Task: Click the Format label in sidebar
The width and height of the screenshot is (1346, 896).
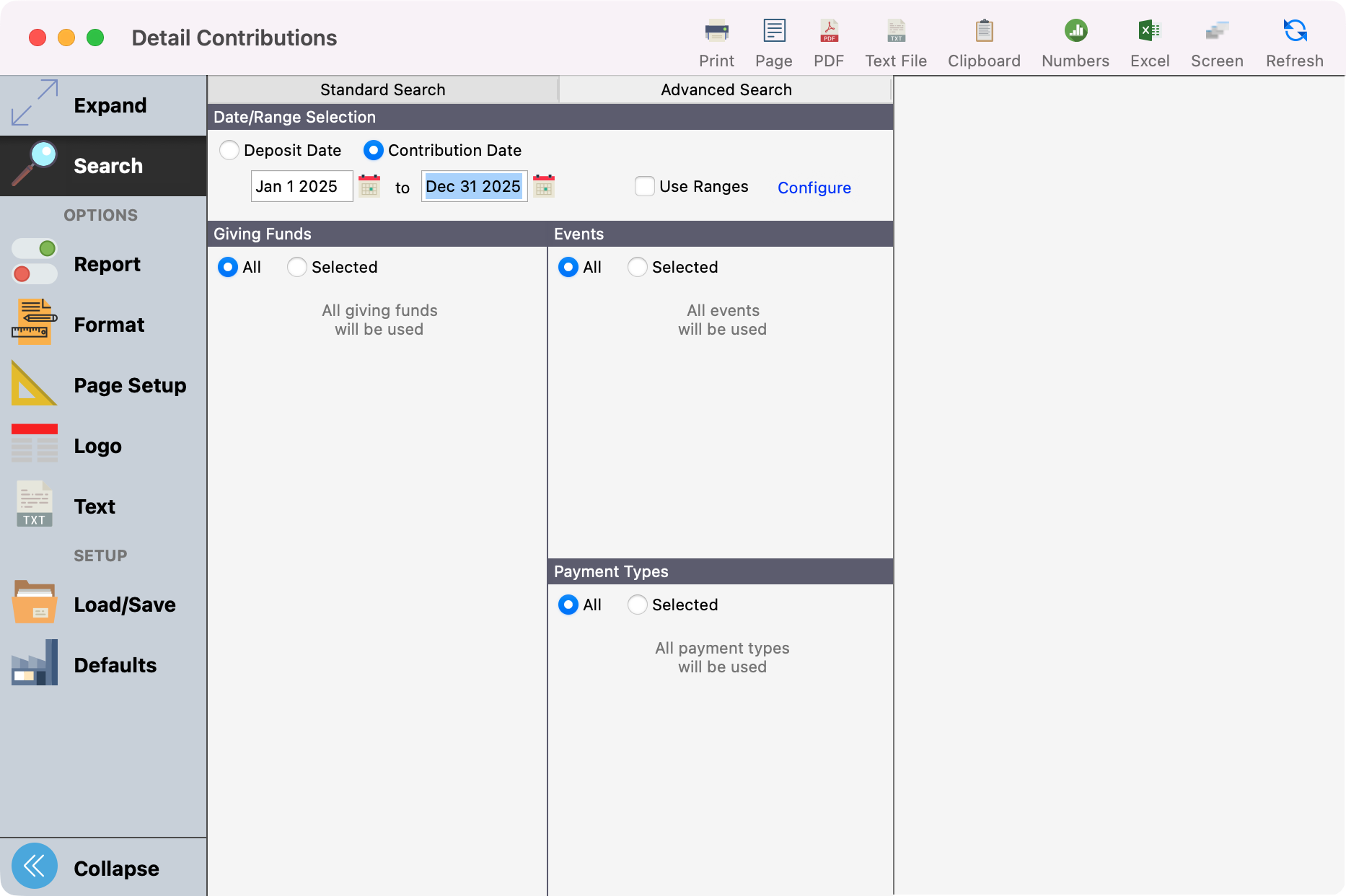Action: click(x=109, y=325)
